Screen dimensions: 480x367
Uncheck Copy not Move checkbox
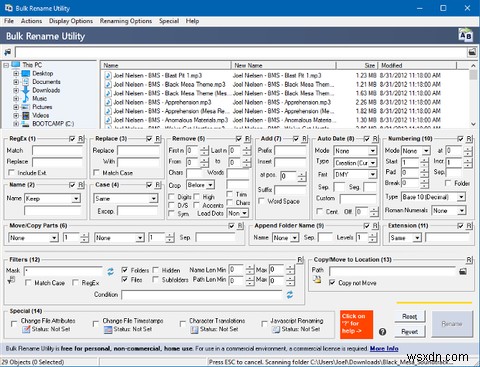tap(332, 283)
